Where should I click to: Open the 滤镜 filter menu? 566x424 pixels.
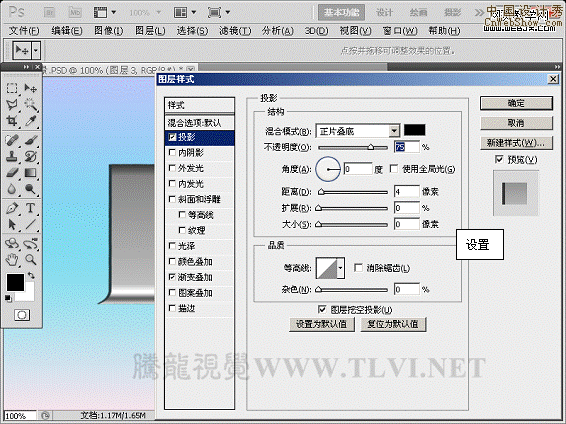pyautogui.click(x=235, y=31)
